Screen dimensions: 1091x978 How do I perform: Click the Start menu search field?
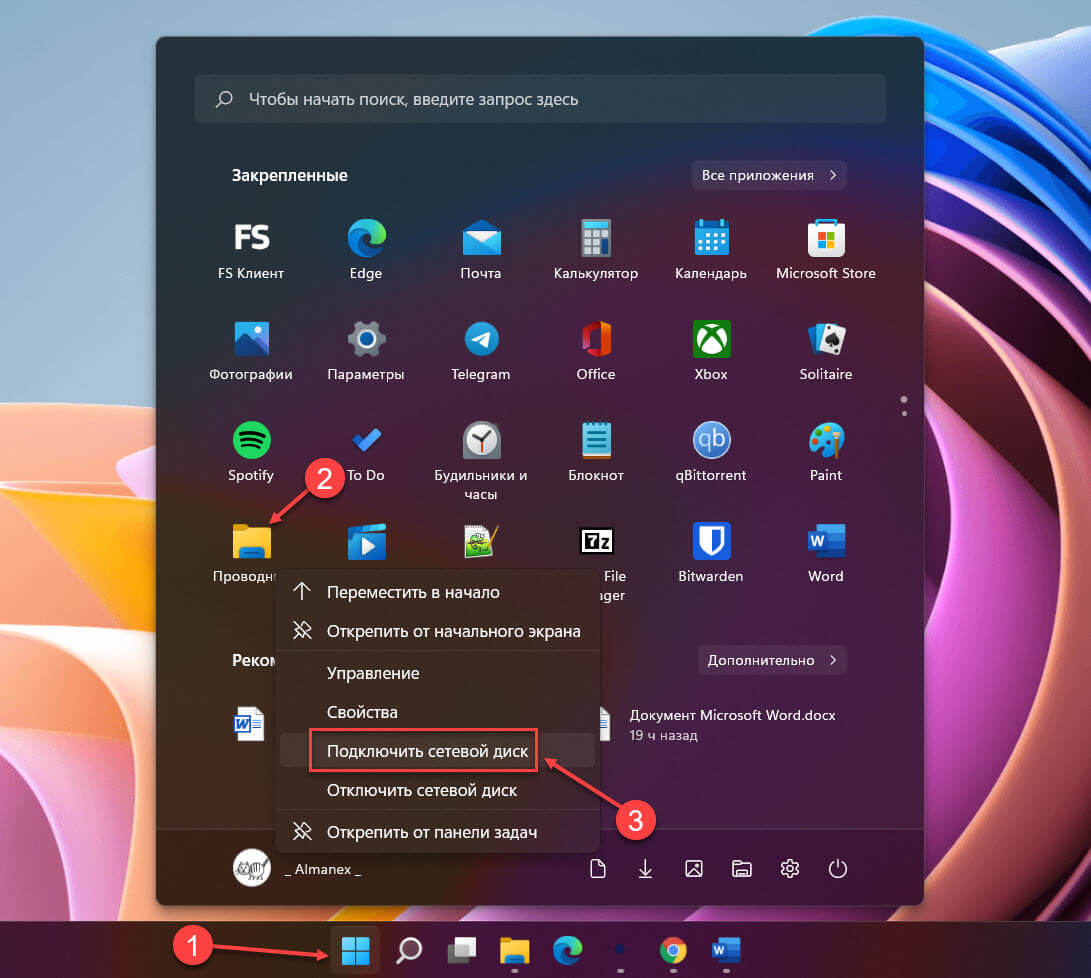(540, 99)
